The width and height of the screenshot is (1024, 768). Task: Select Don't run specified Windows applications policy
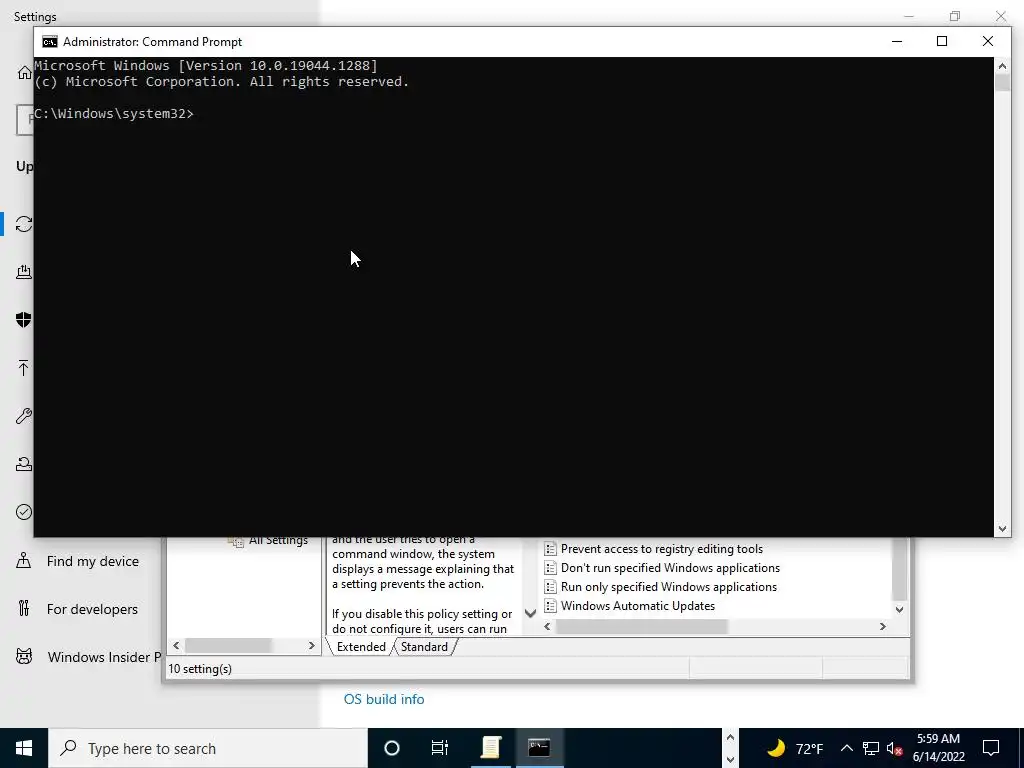click(x=670, y=568)
